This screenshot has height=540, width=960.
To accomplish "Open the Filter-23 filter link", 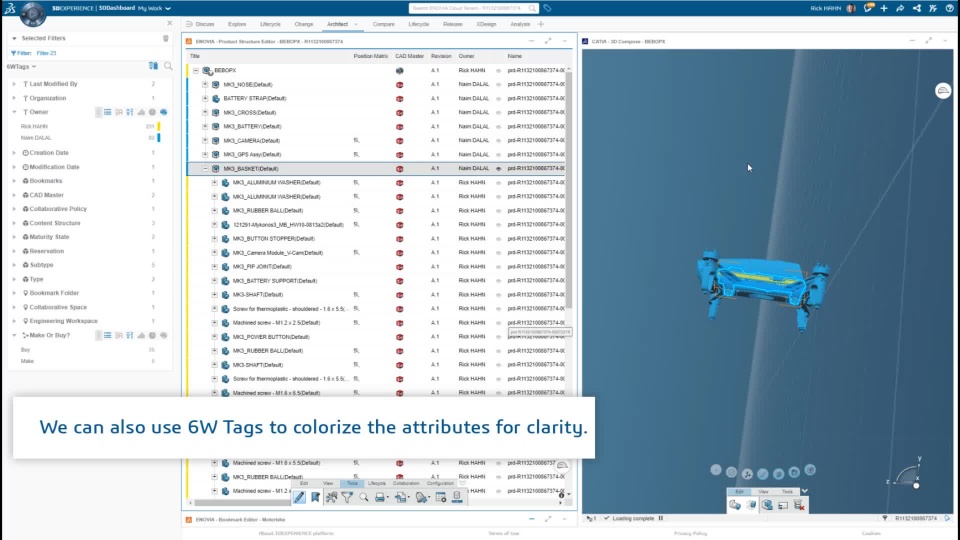I will pyautogui.click(x=47, y=53).
